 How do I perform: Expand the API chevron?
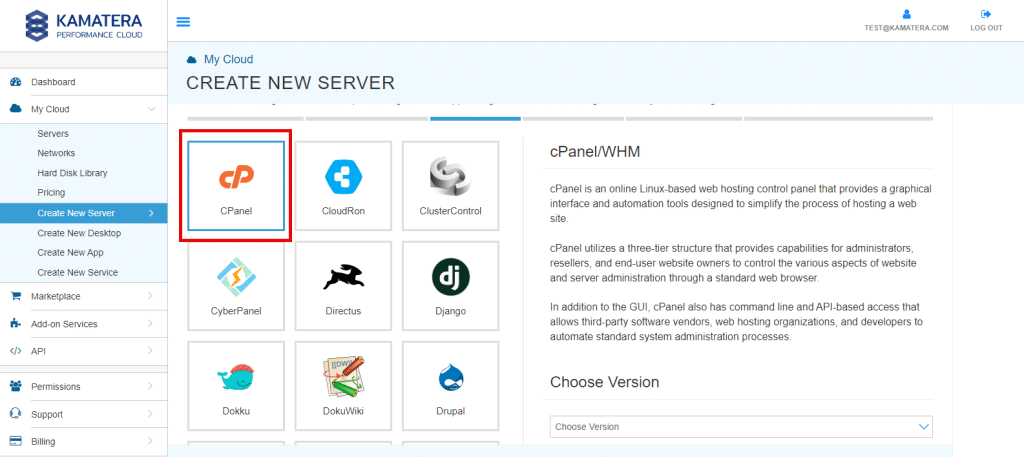pos(150,351)
